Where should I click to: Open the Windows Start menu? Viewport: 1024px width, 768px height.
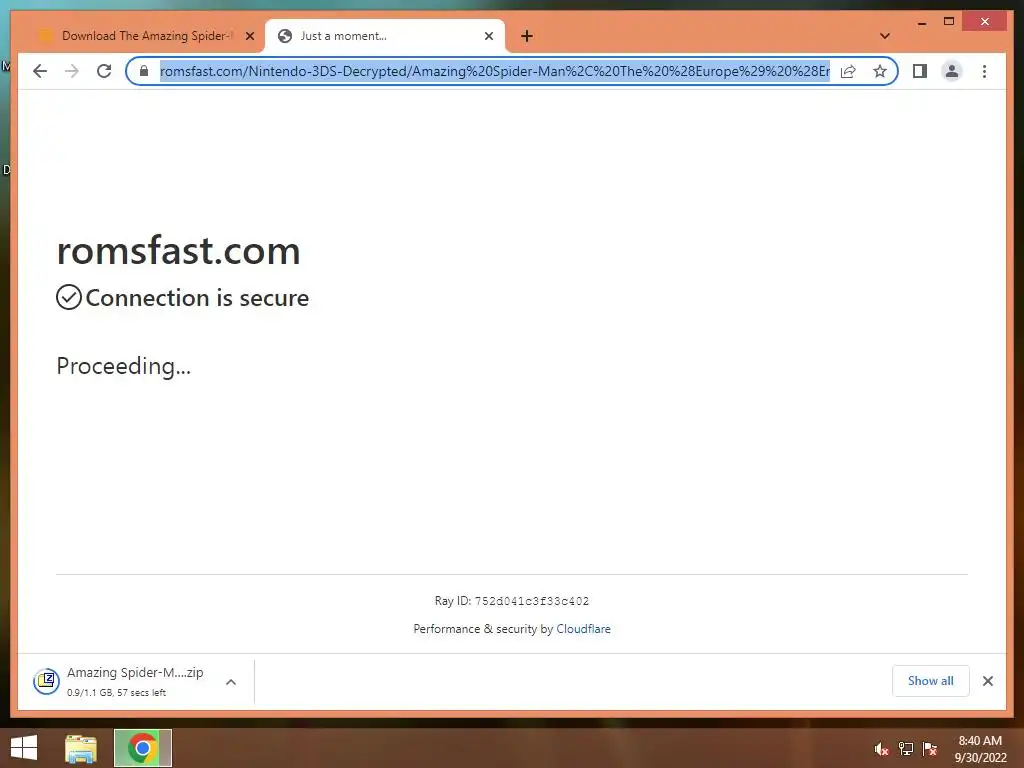[24, 748]
